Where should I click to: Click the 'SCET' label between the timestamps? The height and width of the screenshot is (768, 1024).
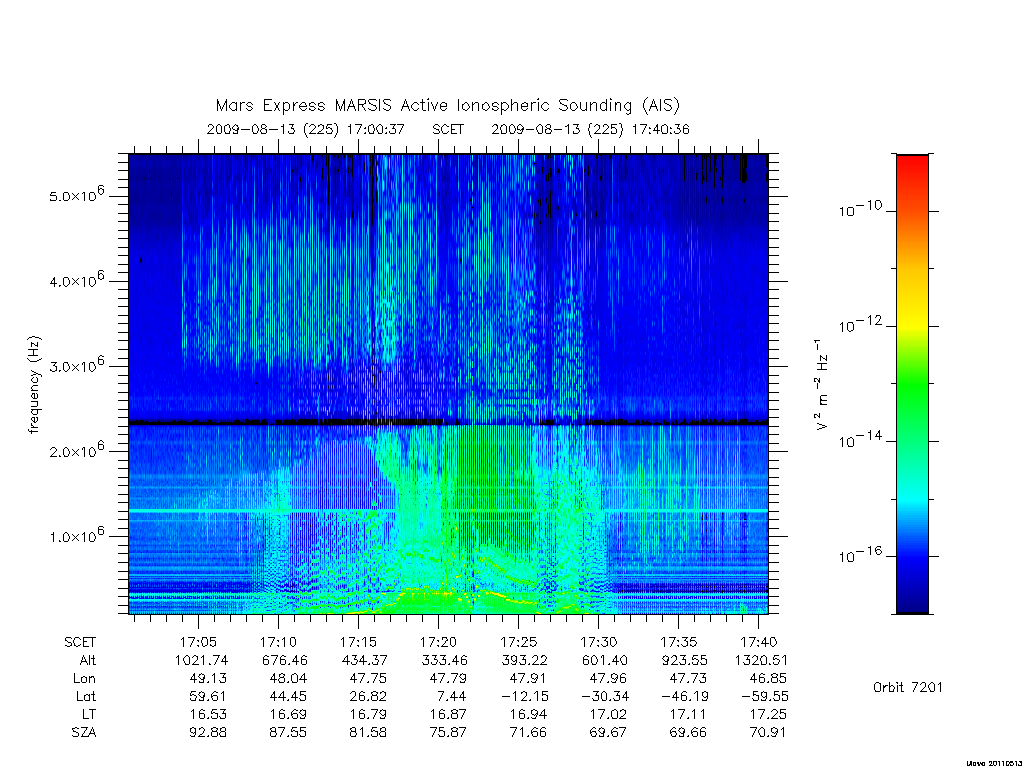point(448,129)
